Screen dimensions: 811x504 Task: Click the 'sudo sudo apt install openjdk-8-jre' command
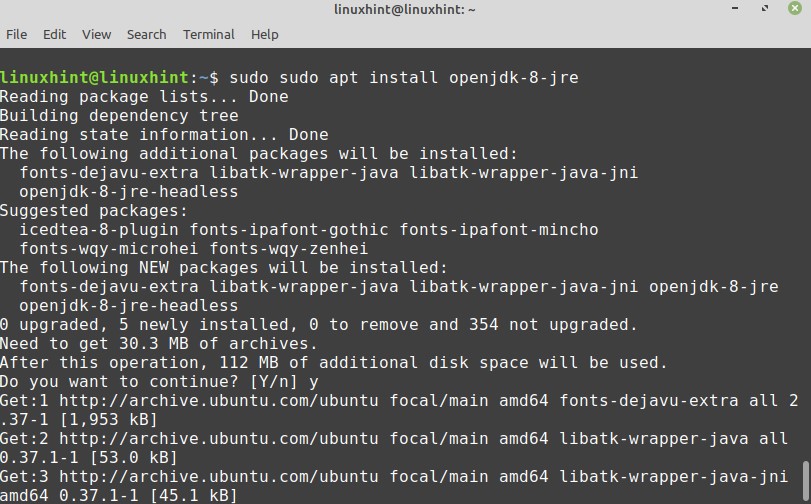(404, 78)
